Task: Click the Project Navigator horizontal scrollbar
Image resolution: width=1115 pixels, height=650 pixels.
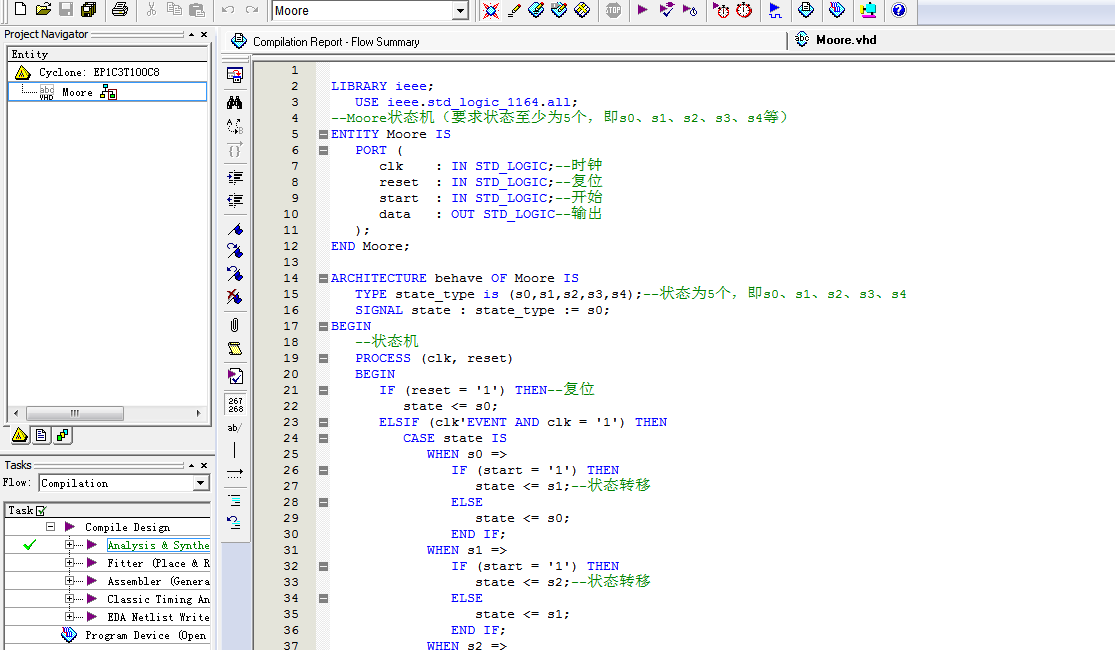Action: [75, 413]
